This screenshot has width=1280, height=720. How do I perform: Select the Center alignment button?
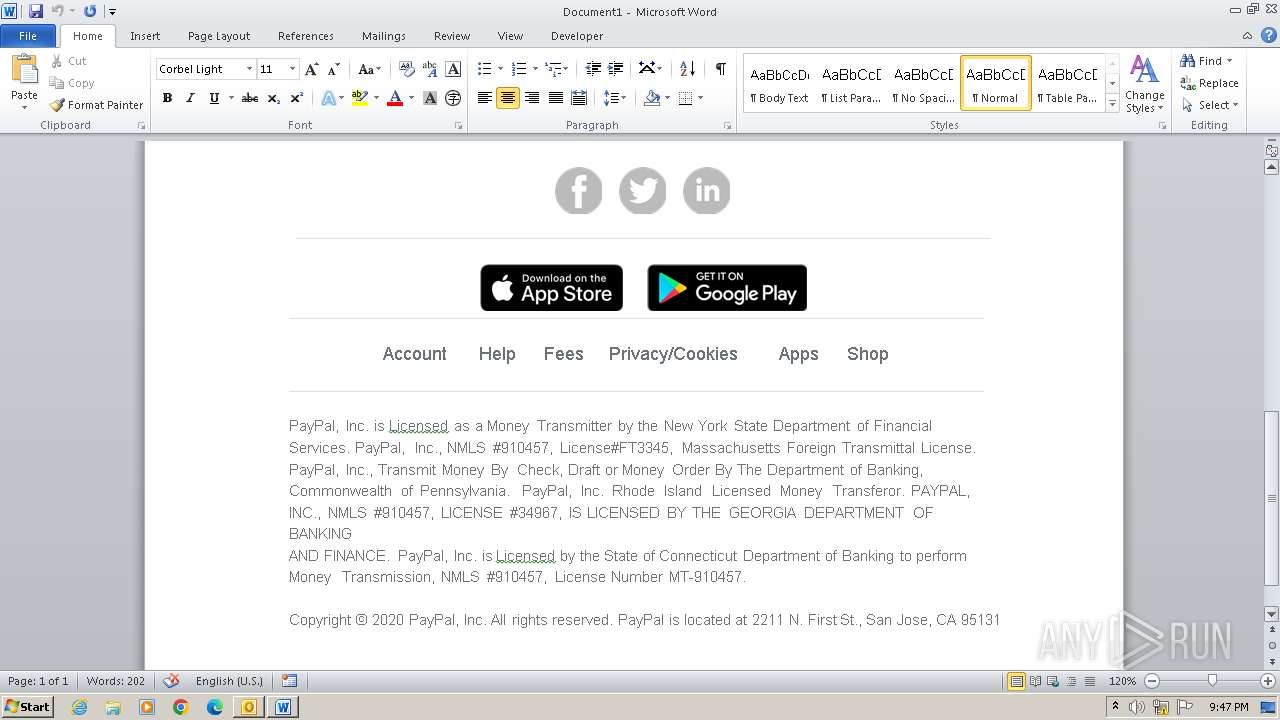(x=508, y=98)
